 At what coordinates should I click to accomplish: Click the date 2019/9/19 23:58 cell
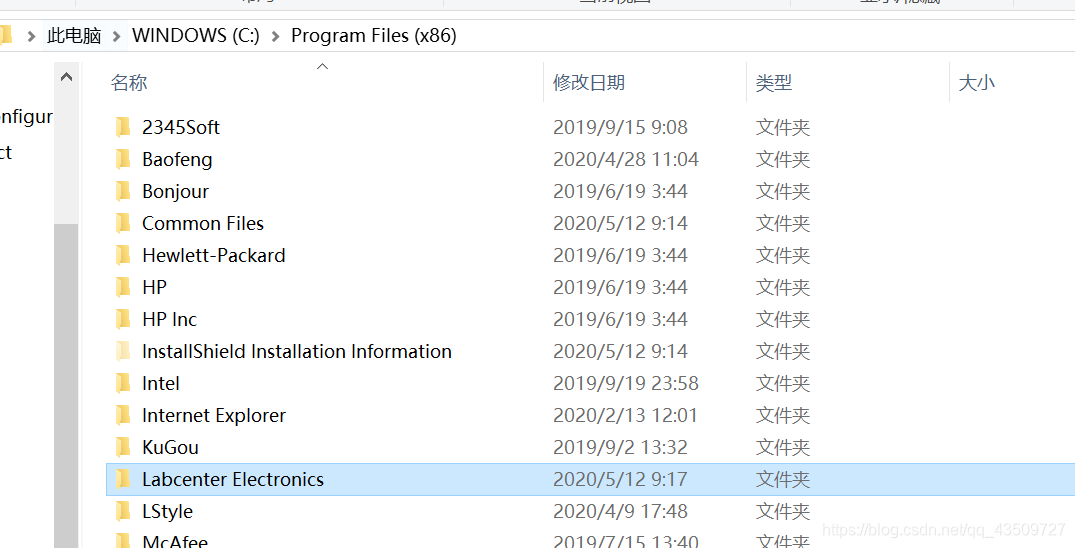[626, 383]
